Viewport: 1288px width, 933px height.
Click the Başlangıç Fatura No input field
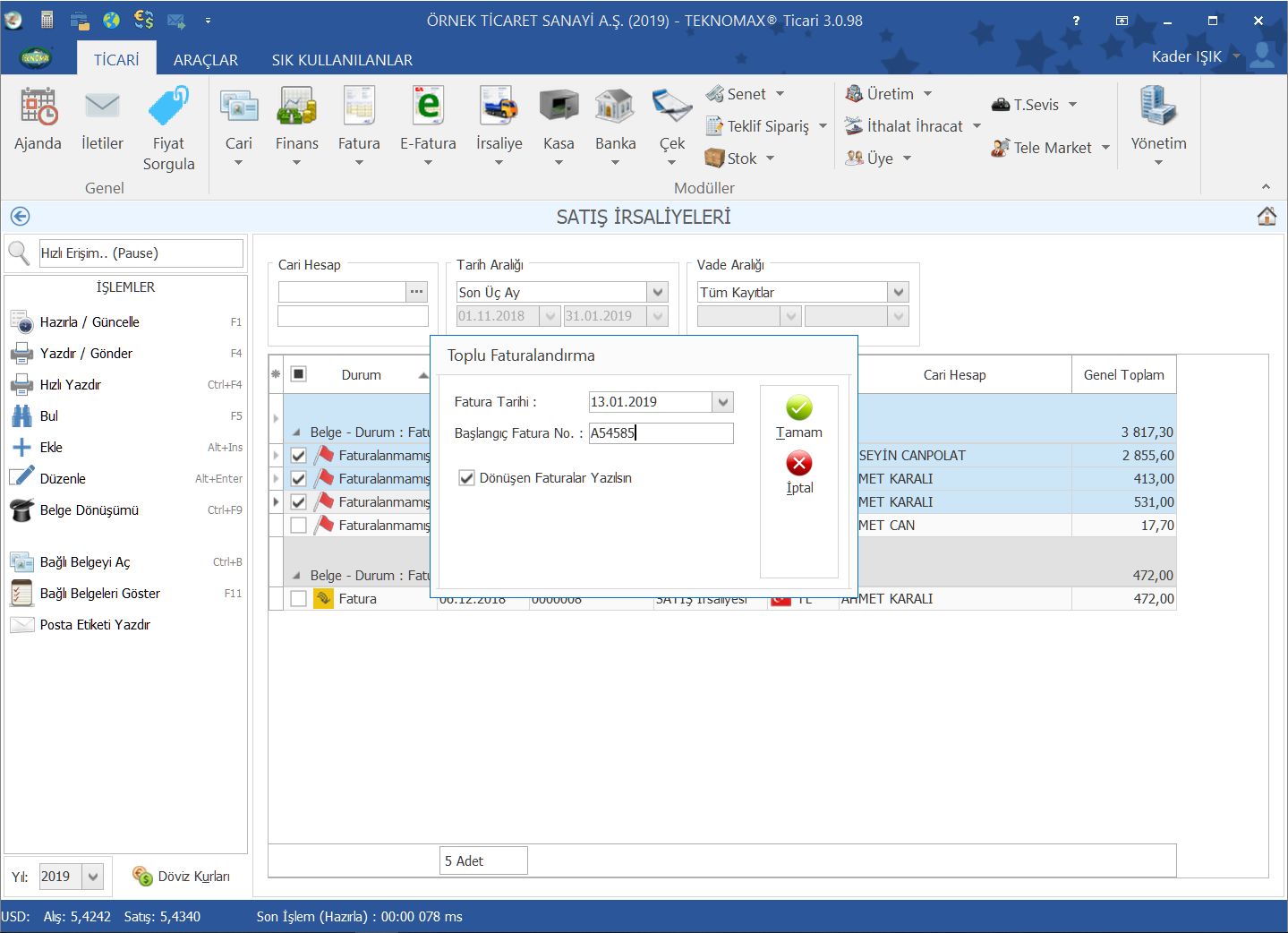click(x=661, y=433)
